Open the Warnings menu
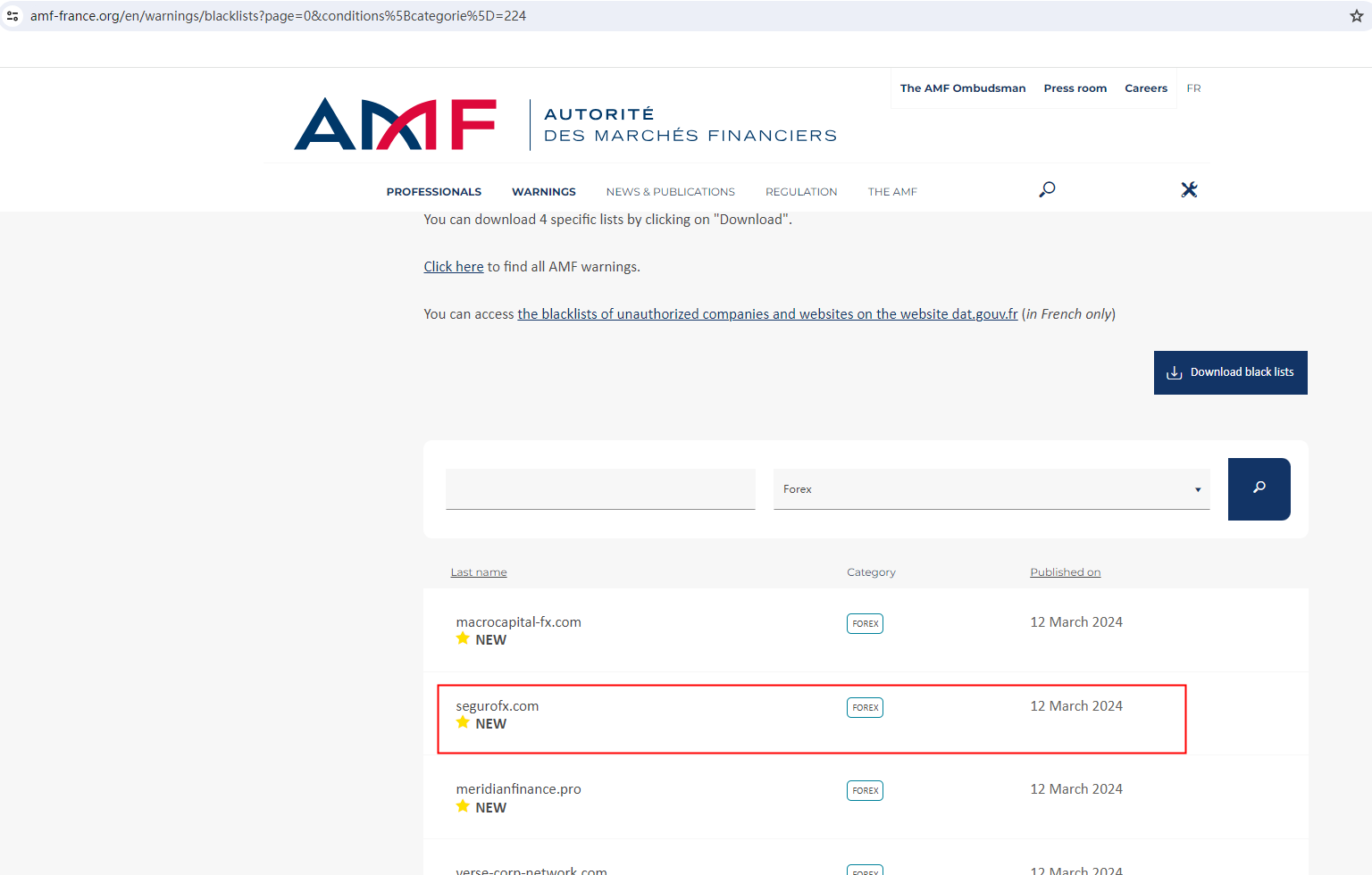1372x875 pixels. (543, 192)
